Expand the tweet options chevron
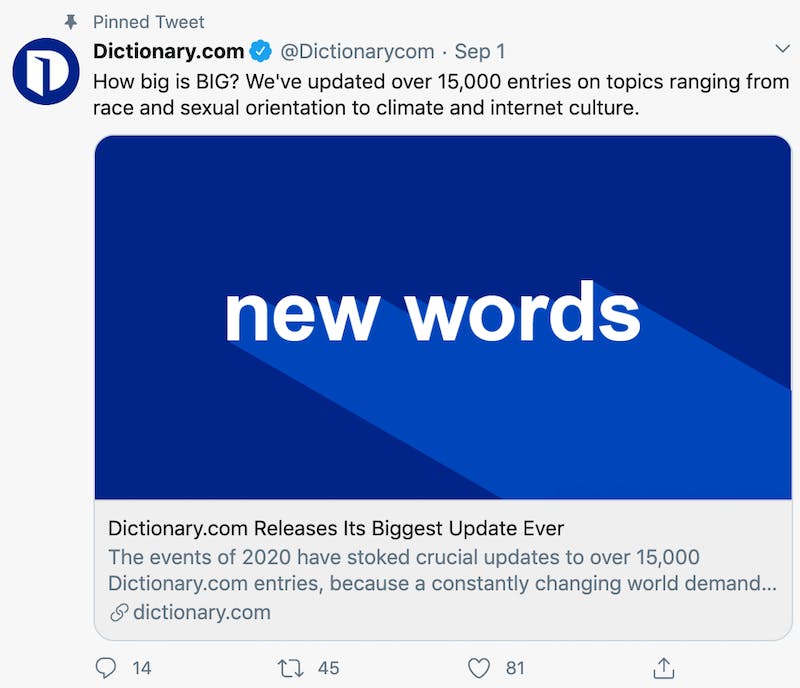 tap(782, 48)
